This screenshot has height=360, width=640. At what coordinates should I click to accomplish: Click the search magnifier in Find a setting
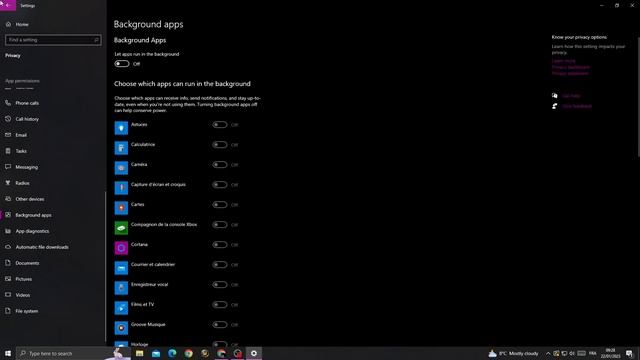point(97,40)
